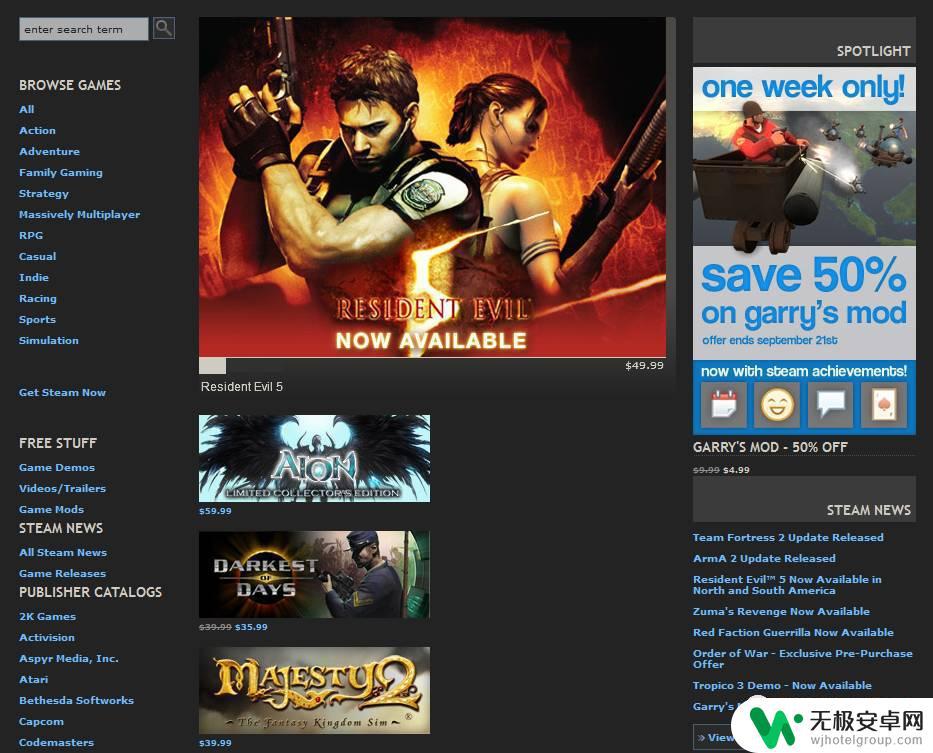Image resolution: width=933 pixels, height=753 pixels.
Task: Click the Resident Evil 5 featured banner
Action: click(x=433, y=187)
